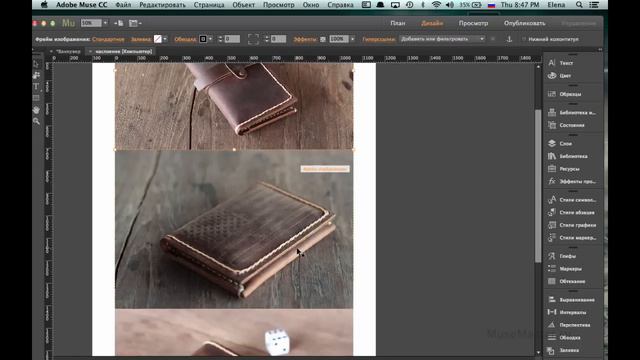The height and width of the screenshot is (360, 640).
Task: Toggle the Эффекты checkbox in control bar
Action: pos(322,39)
